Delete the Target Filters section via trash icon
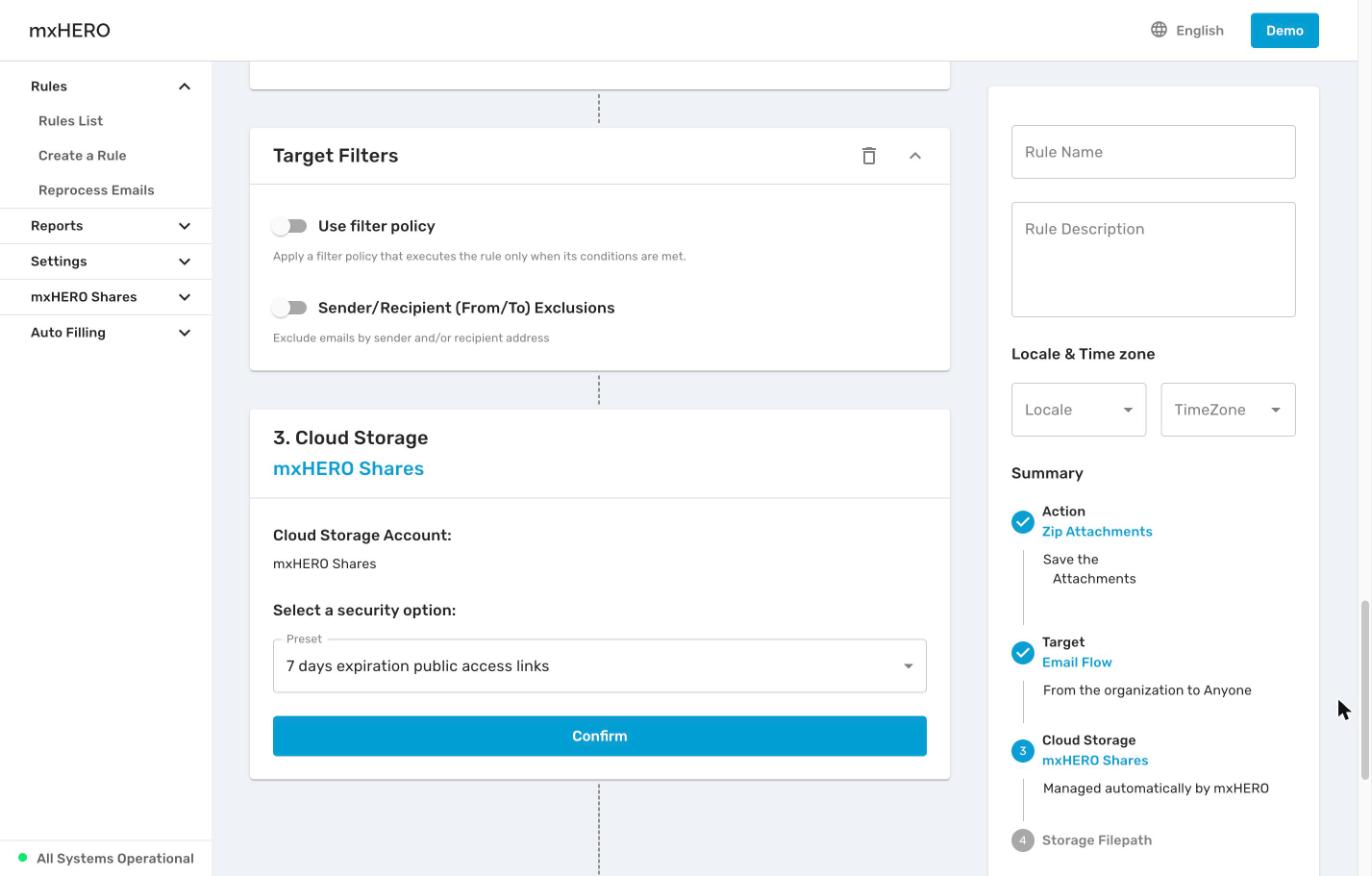 coord(869,156)
